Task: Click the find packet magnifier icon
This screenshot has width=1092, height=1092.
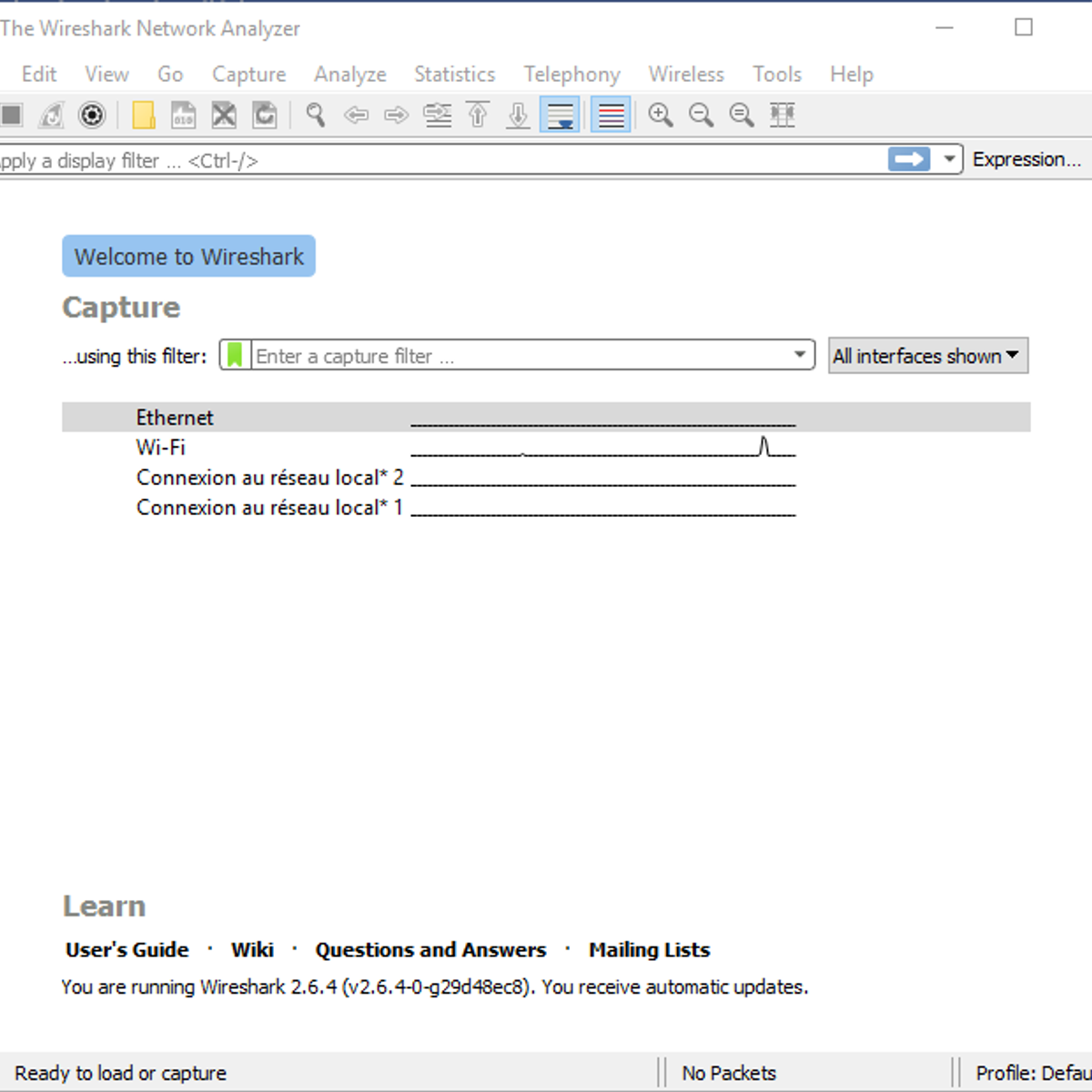Action: pos(316,116)
